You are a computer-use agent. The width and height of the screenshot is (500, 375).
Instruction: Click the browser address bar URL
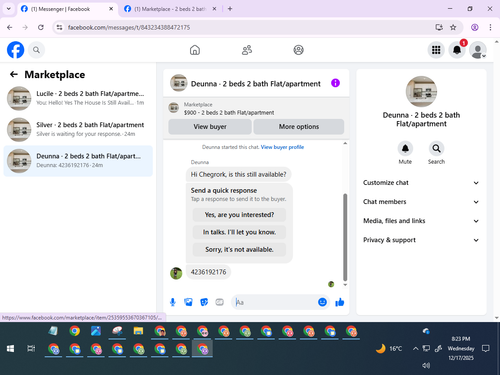pyautogui.click(x=129, y=27)
